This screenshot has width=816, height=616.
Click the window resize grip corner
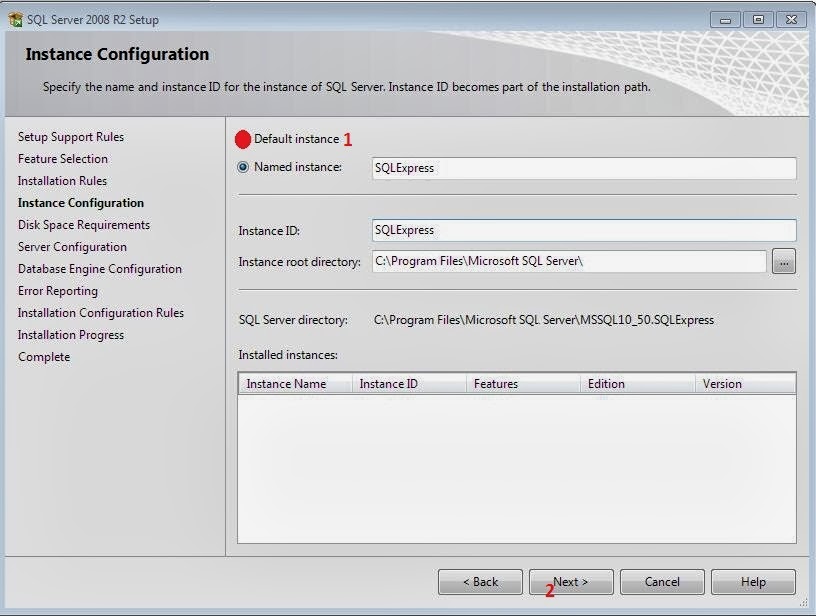point(804,604)
